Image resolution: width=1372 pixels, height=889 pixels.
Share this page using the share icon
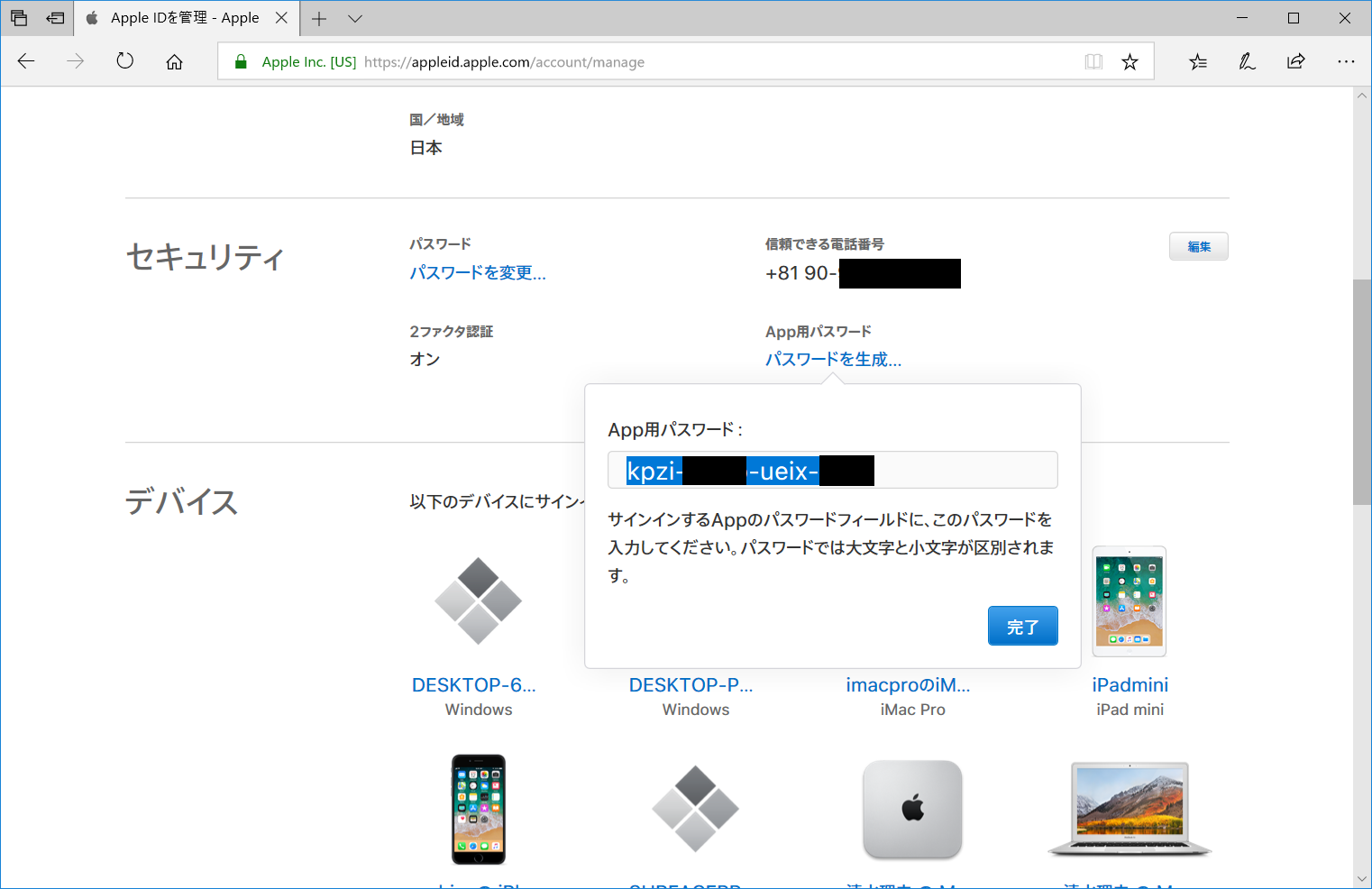[1295, 61]
